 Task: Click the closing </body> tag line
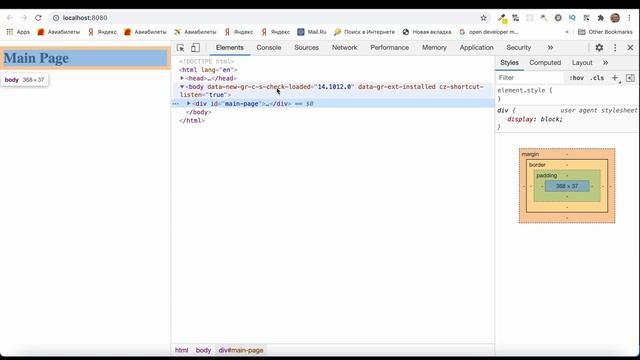pos(198,112)
